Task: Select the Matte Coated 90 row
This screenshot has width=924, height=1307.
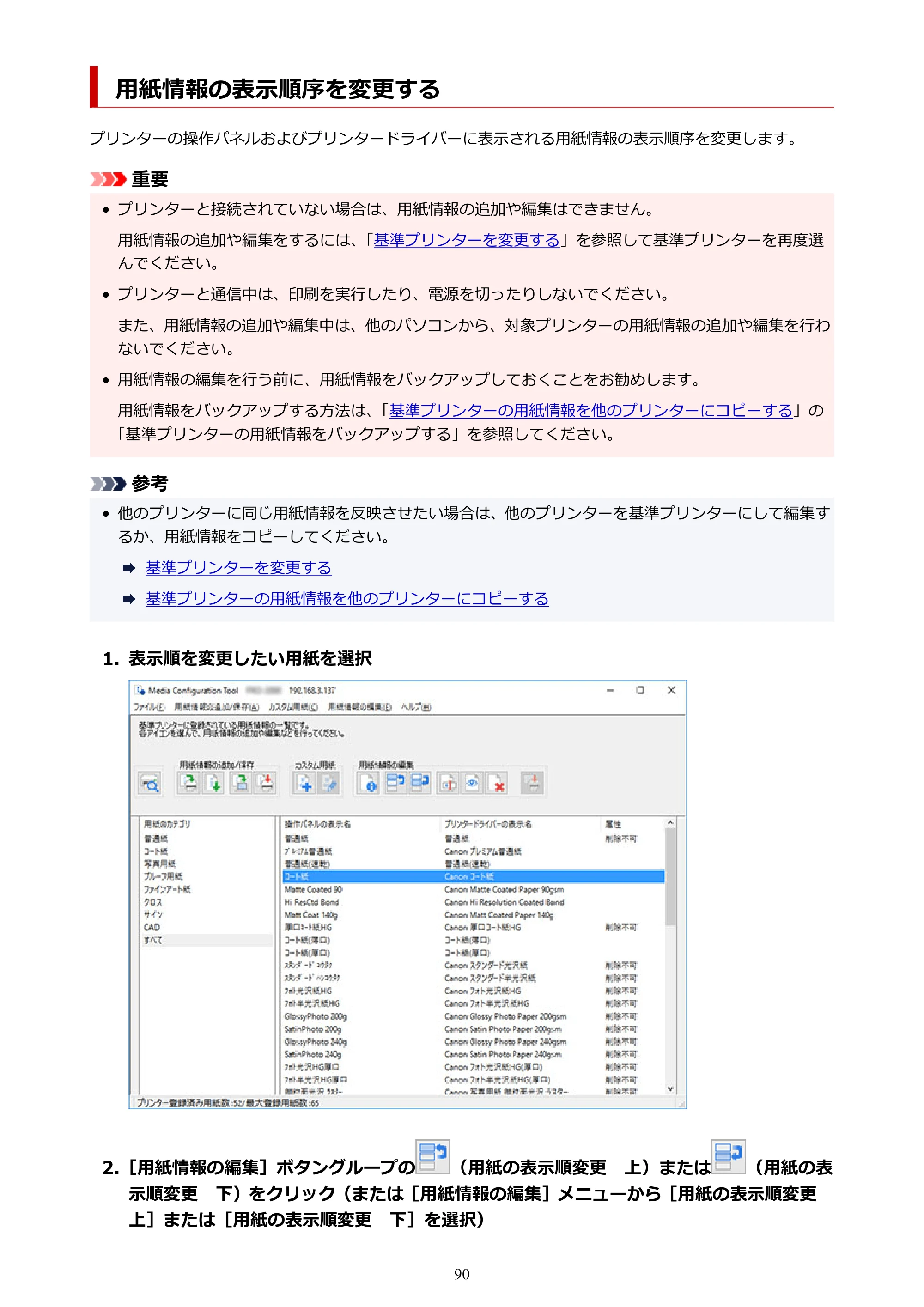Action: tap(474, 890)
